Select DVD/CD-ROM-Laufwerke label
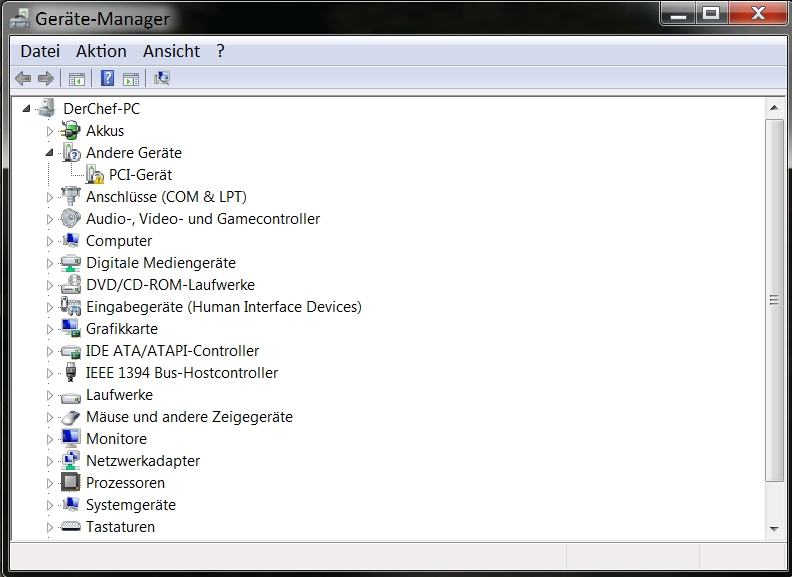Screen dimensions: 792x577 coord(170,285)
